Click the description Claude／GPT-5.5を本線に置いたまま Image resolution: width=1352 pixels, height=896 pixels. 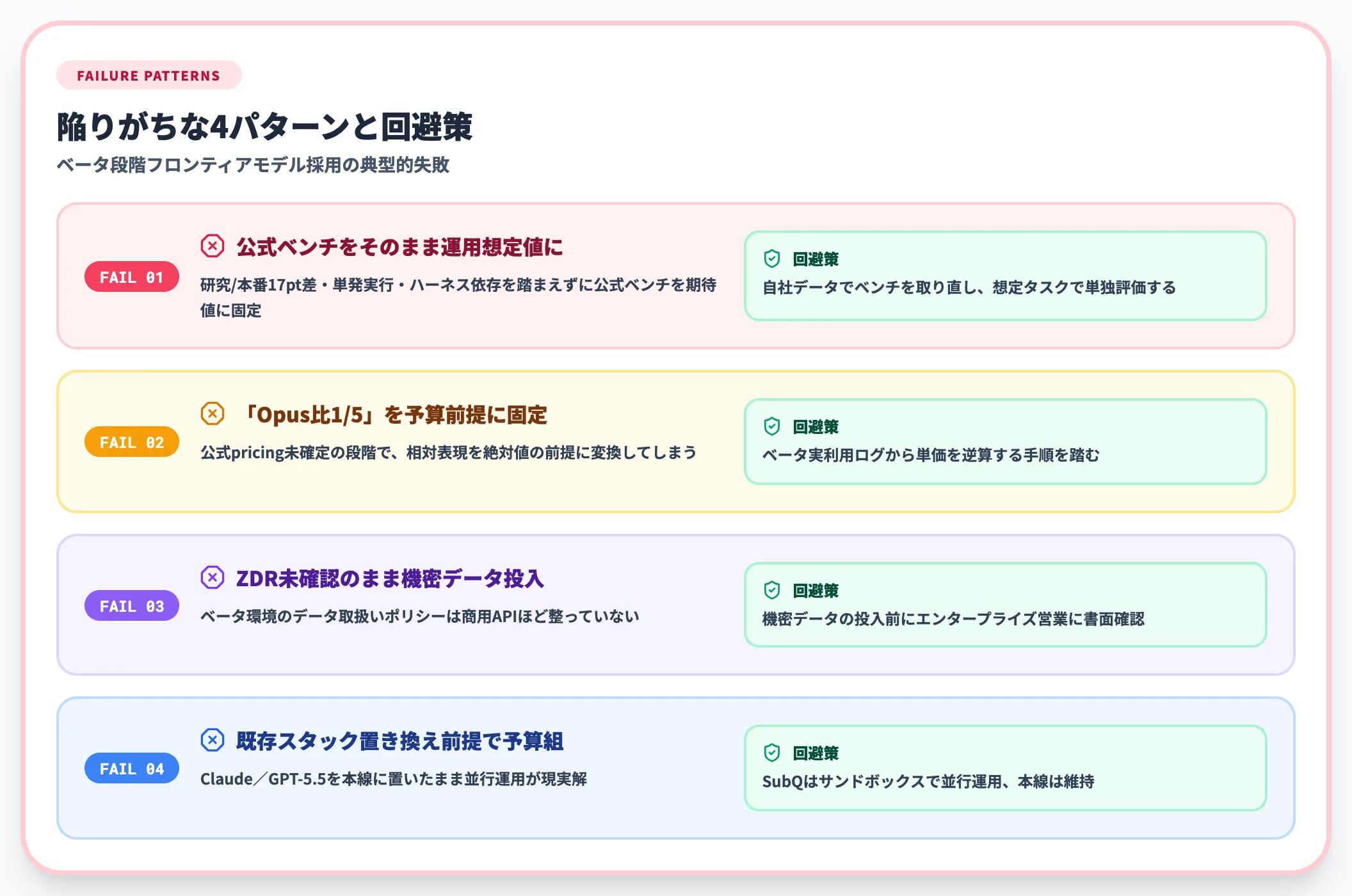pos(394,779)
